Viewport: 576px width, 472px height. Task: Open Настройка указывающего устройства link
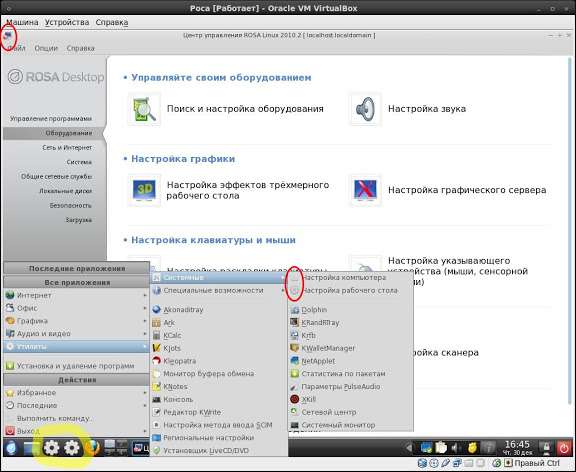[458, 266]
